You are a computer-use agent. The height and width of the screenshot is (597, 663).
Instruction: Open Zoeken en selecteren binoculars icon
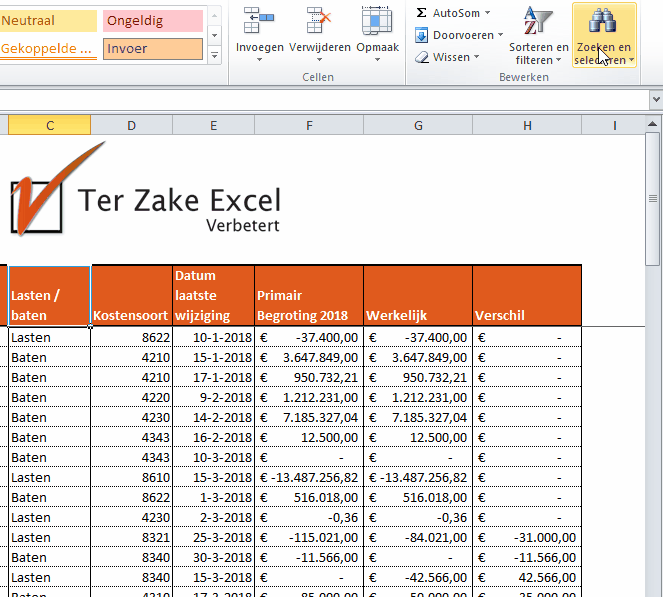(x=603, y=20)
